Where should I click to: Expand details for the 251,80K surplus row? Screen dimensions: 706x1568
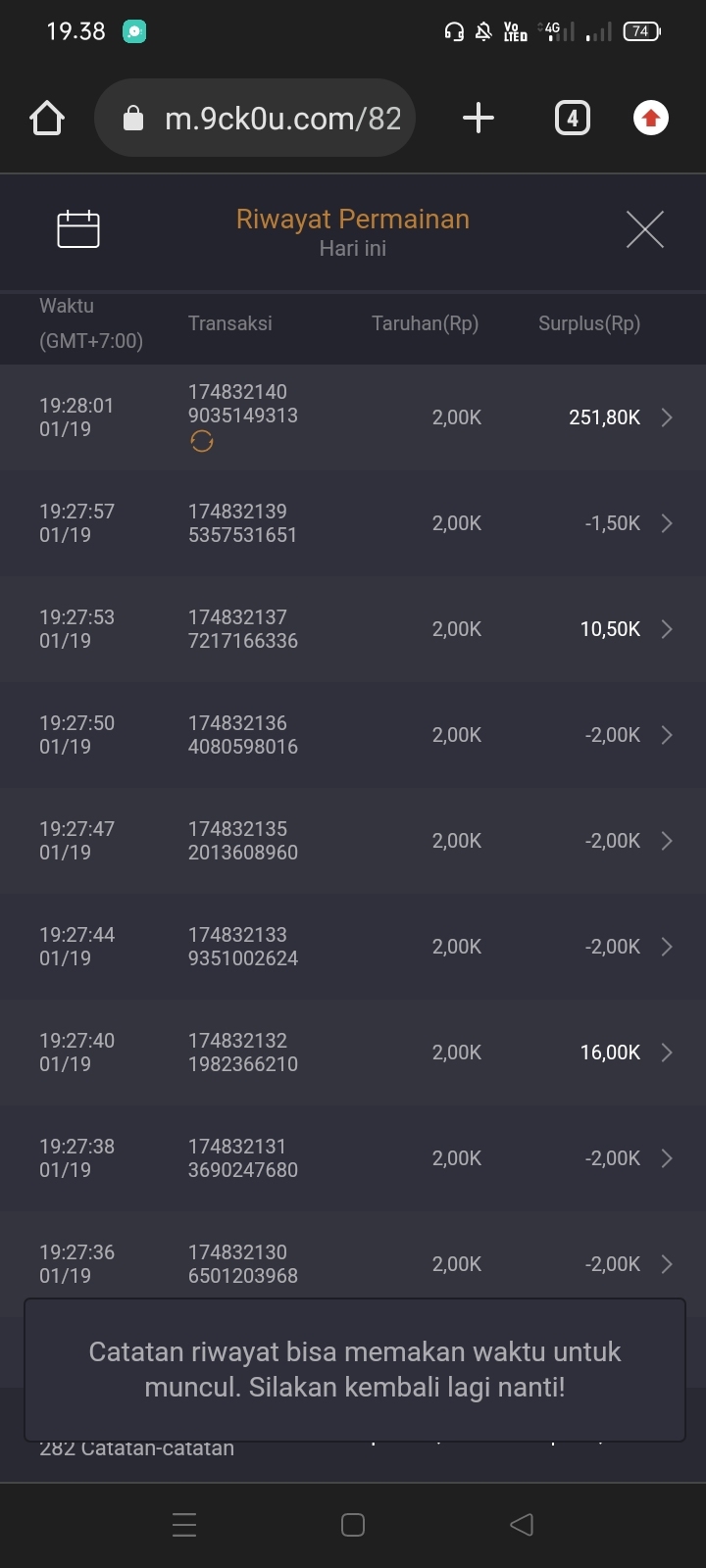pos(667,417)
